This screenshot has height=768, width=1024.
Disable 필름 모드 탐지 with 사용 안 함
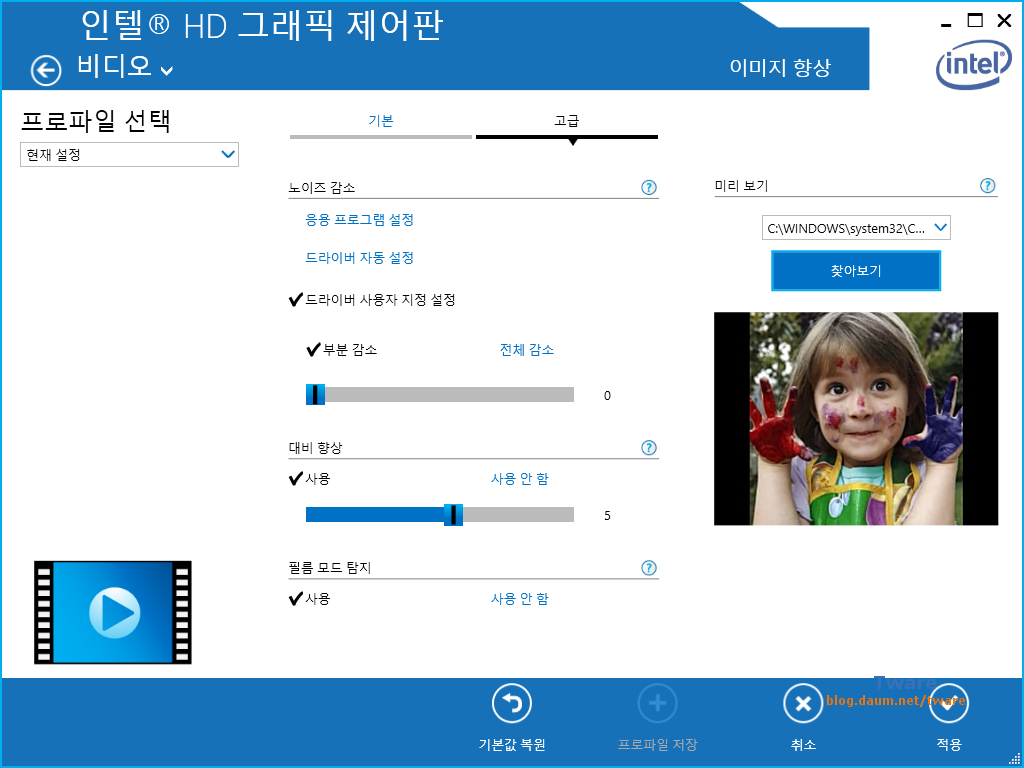(520, 598)
